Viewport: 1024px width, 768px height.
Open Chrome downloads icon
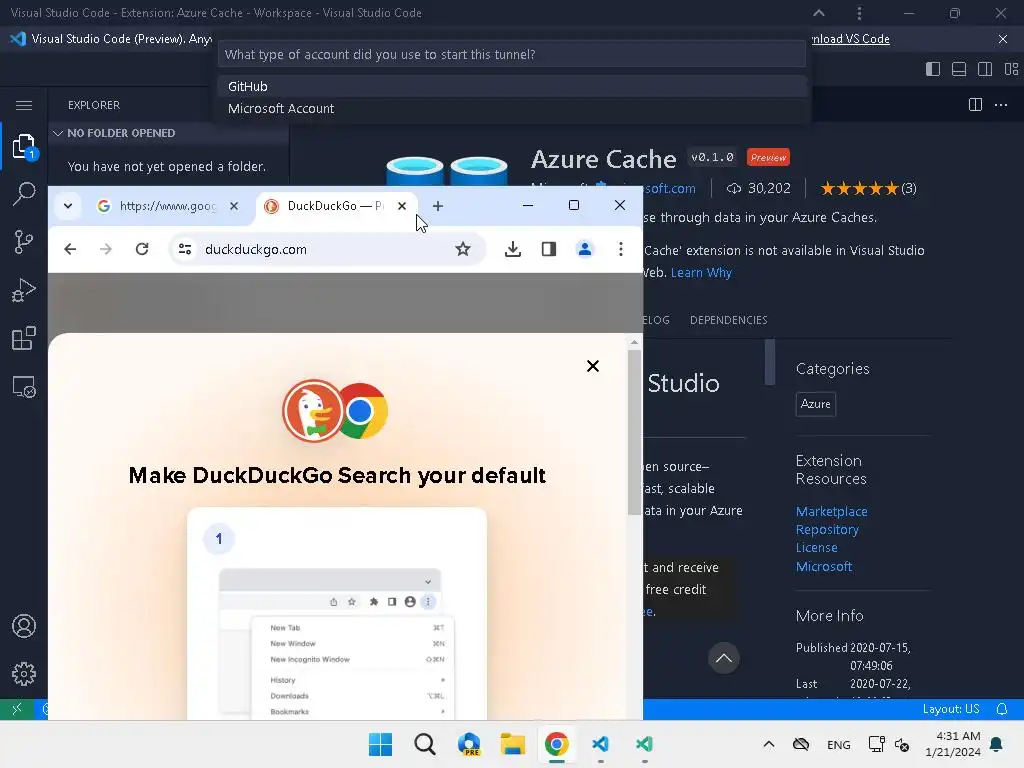(513, 249)
